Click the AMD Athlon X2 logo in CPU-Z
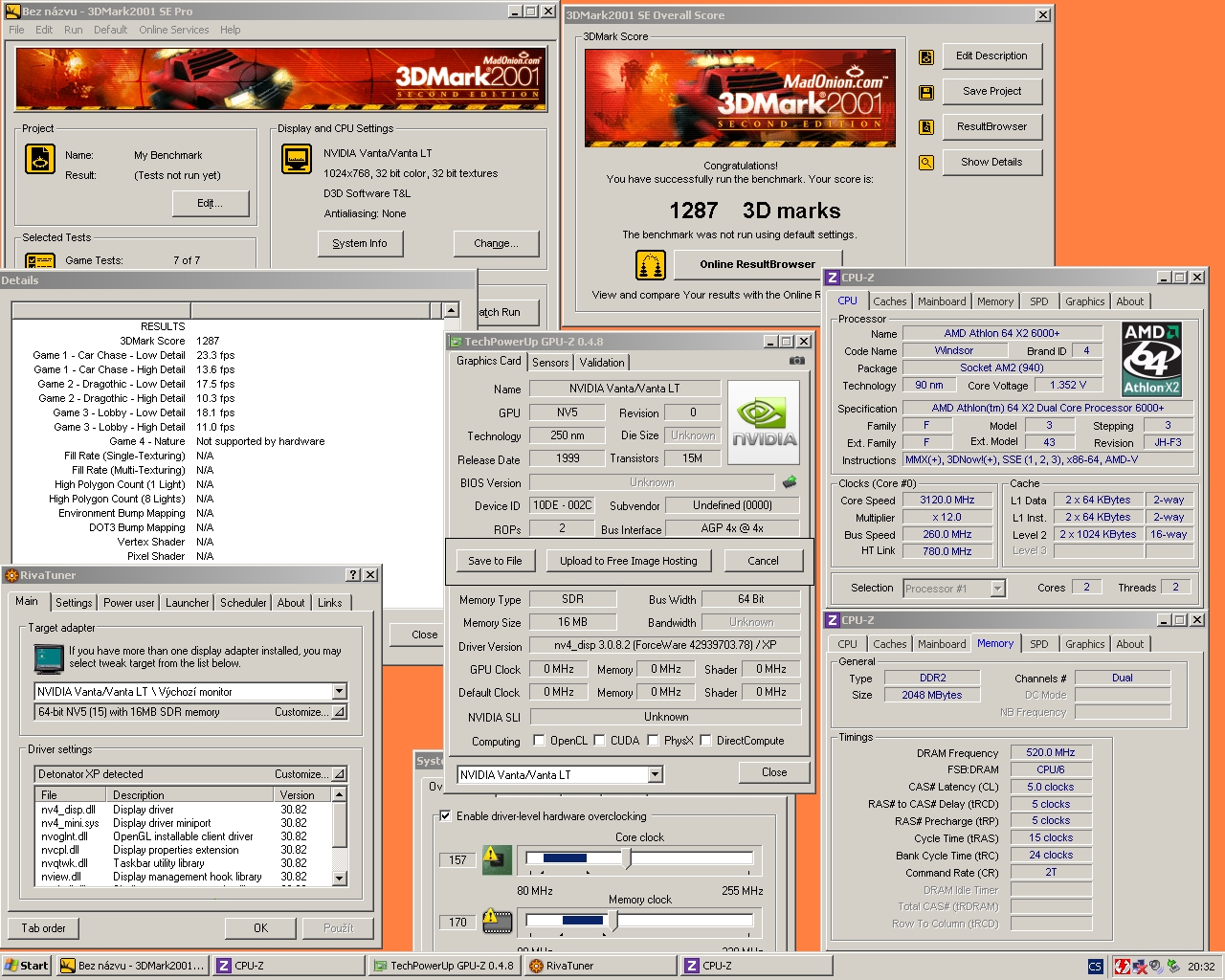This screenshot has height=980, width=1225. [x=1152, y=359]
